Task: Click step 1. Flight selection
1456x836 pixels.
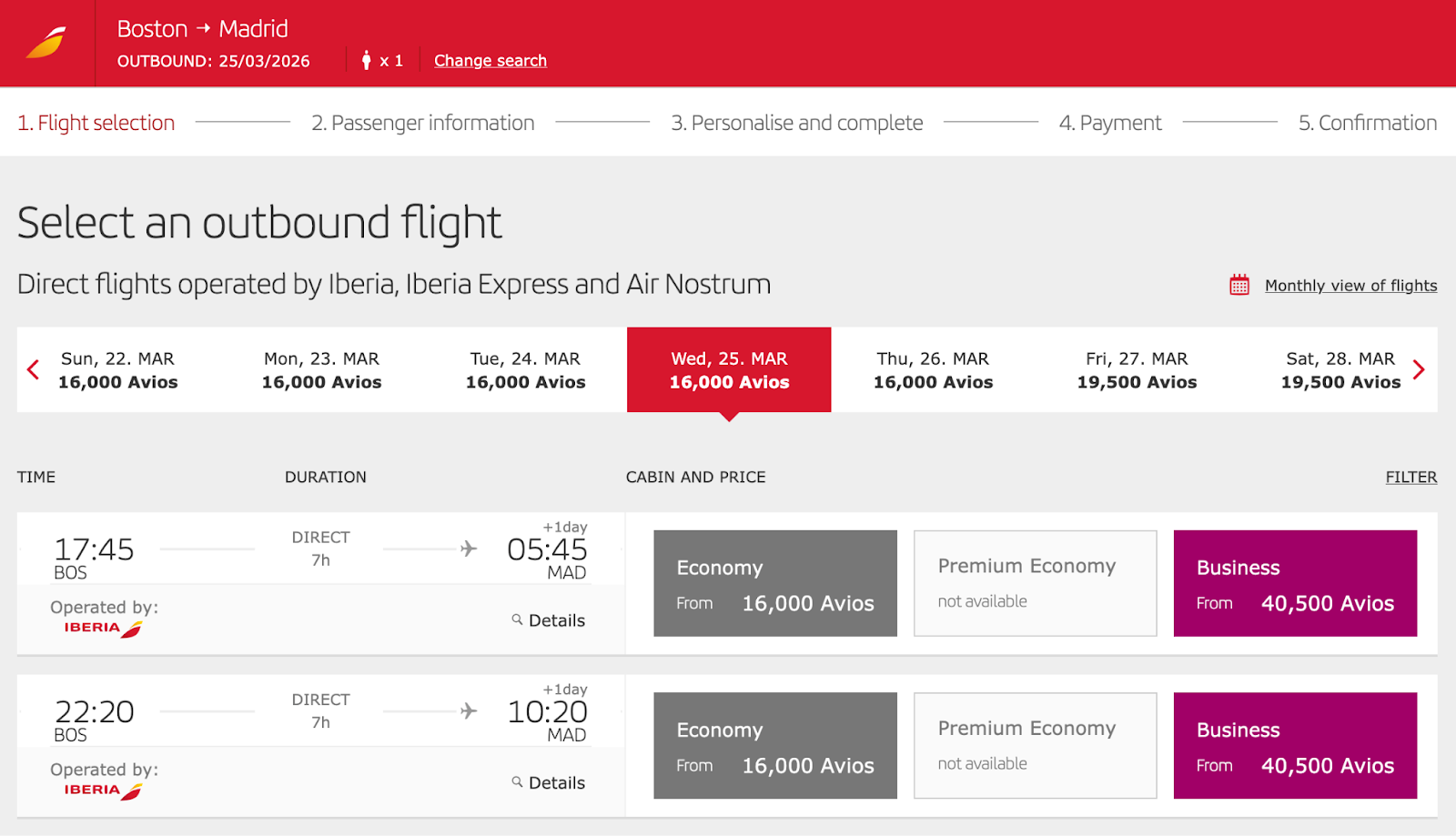Action: coord(96,123)
